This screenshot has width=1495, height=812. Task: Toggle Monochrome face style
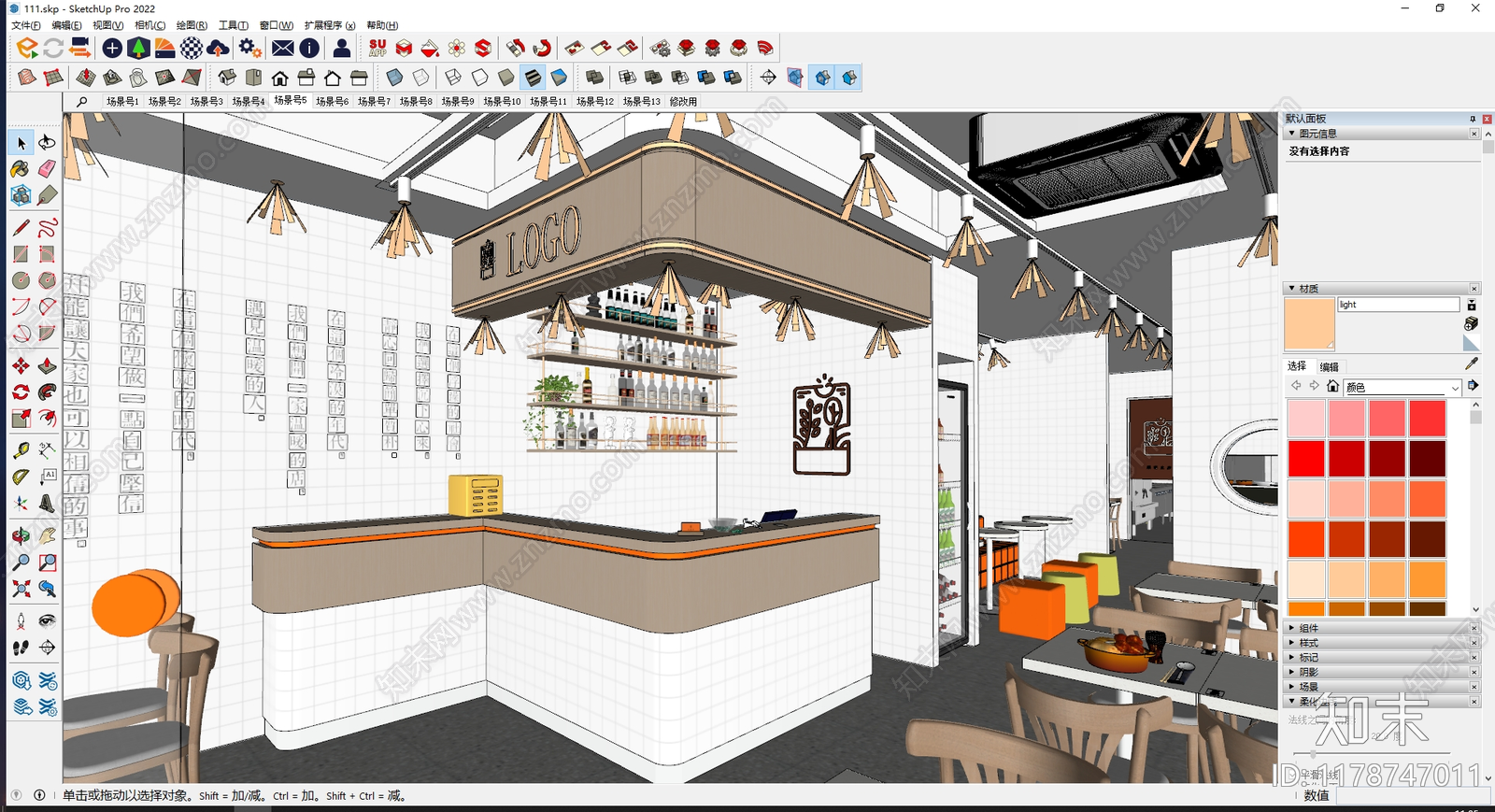(558, 78)
